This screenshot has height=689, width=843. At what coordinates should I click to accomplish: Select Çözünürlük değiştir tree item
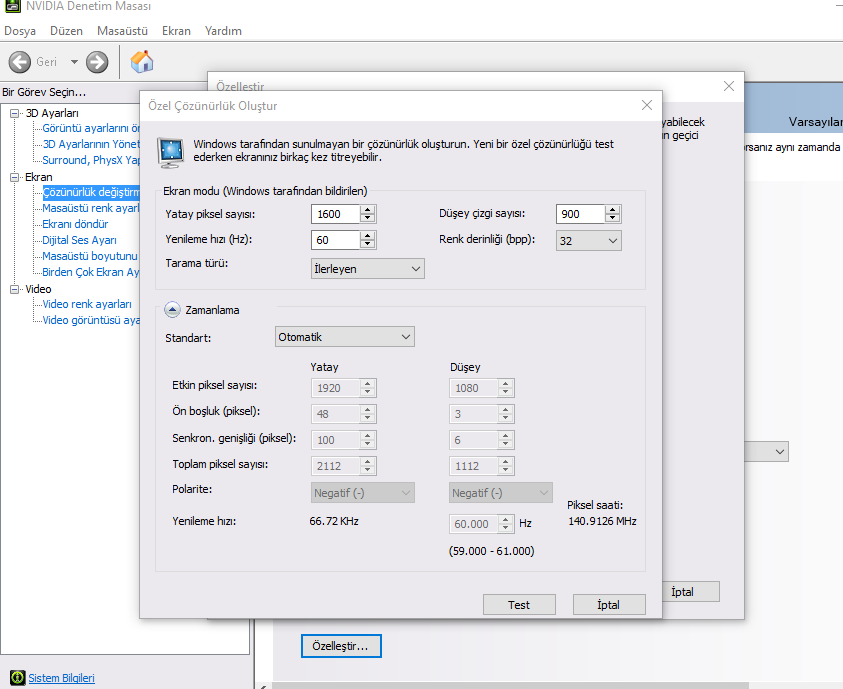pos(91,192)
